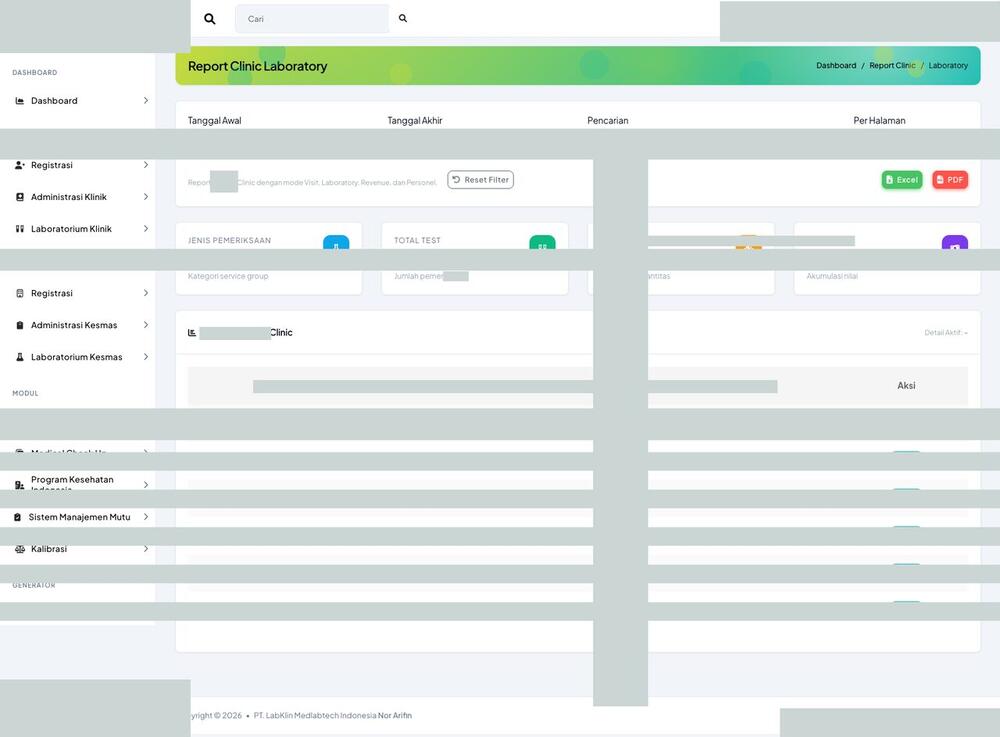
Task: Click the Reset Filter button
Action: pos(480,180)
